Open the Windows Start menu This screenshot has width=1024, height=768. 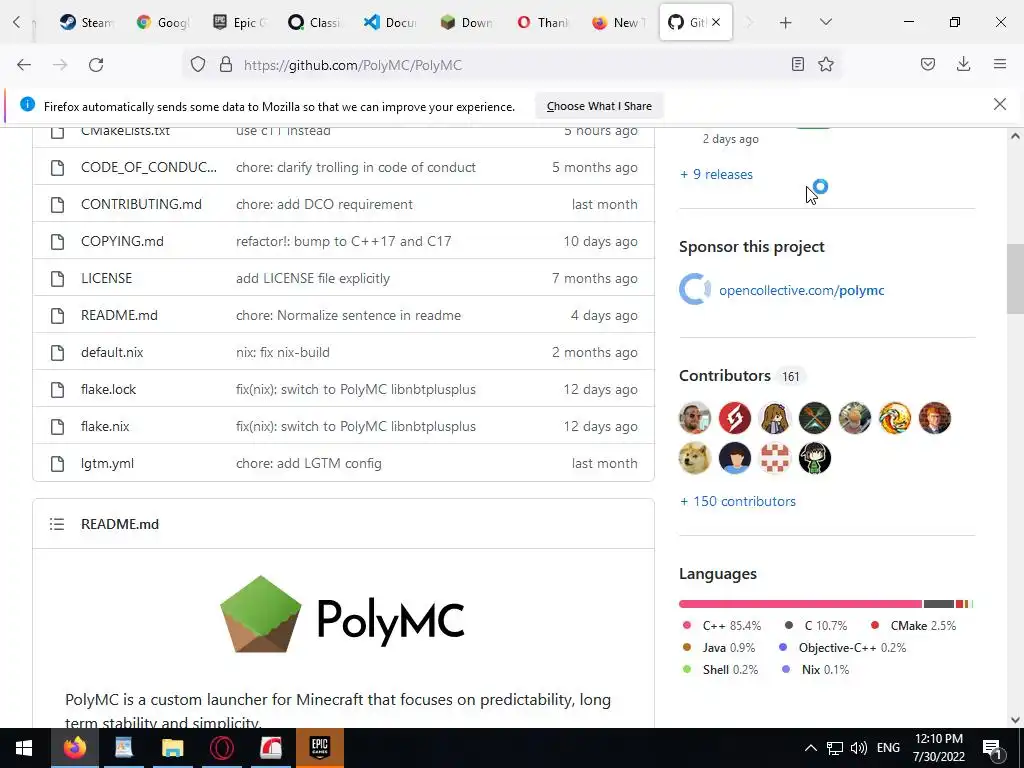point(24,748)
